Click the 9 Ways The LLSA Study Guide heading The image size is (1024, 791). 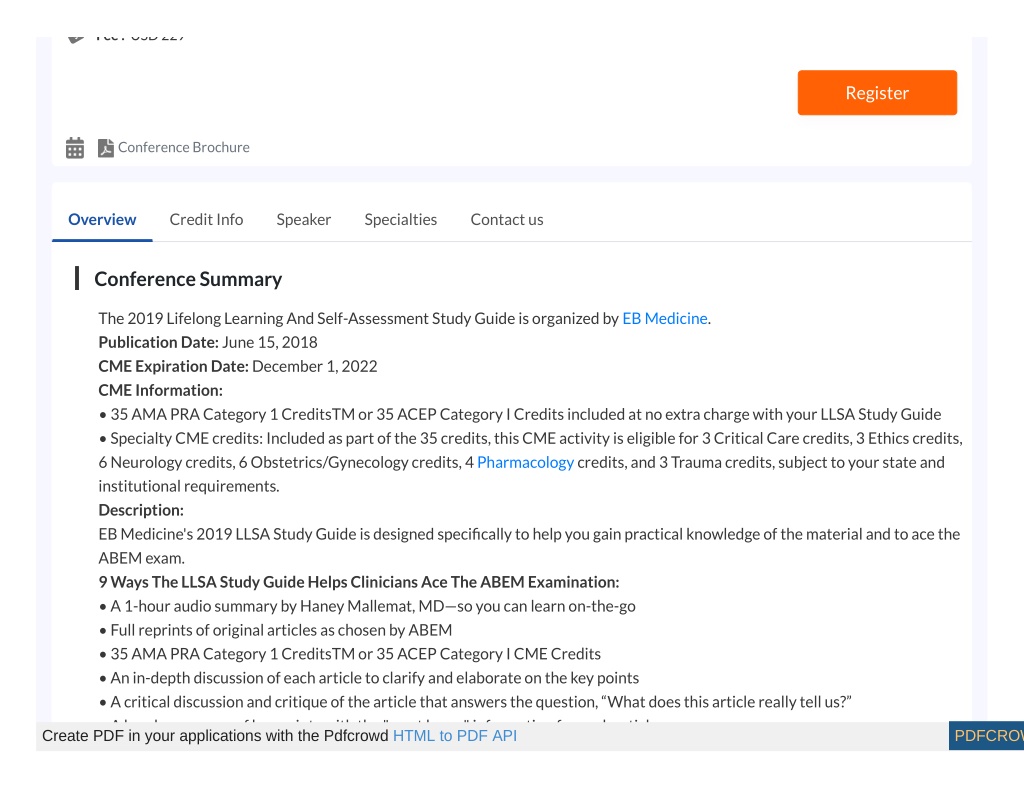359,582
